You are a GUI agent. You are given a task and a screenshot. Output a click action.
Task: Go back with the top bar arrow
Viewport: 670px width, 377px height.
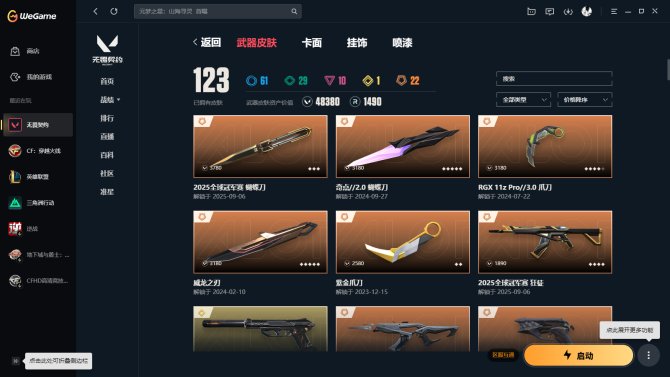[x=95, y=12]
